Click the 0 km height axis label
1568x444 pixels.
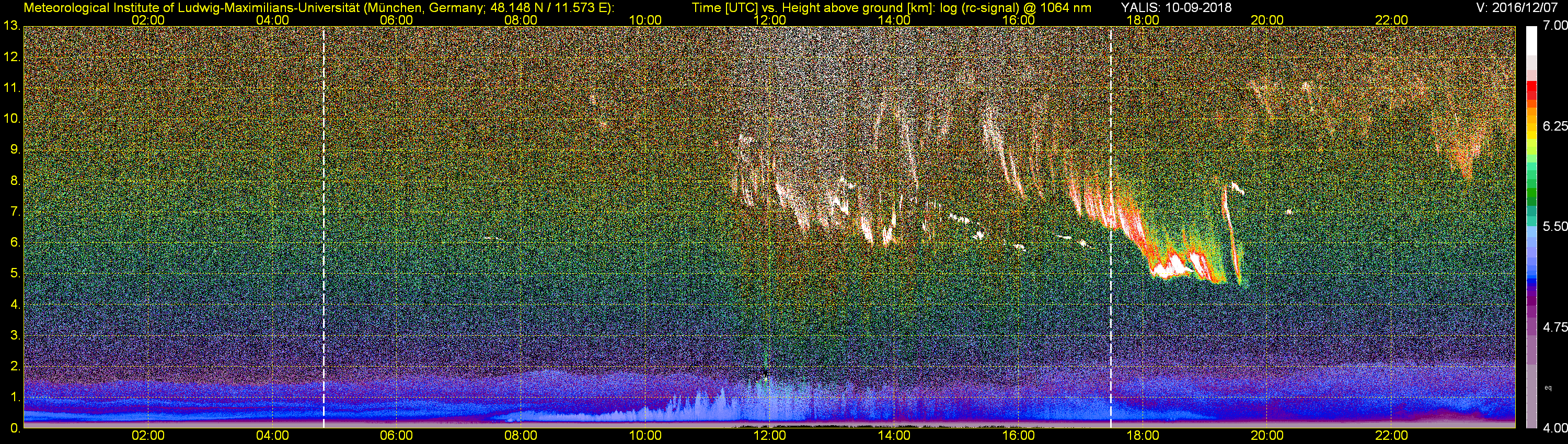point(15,428)
